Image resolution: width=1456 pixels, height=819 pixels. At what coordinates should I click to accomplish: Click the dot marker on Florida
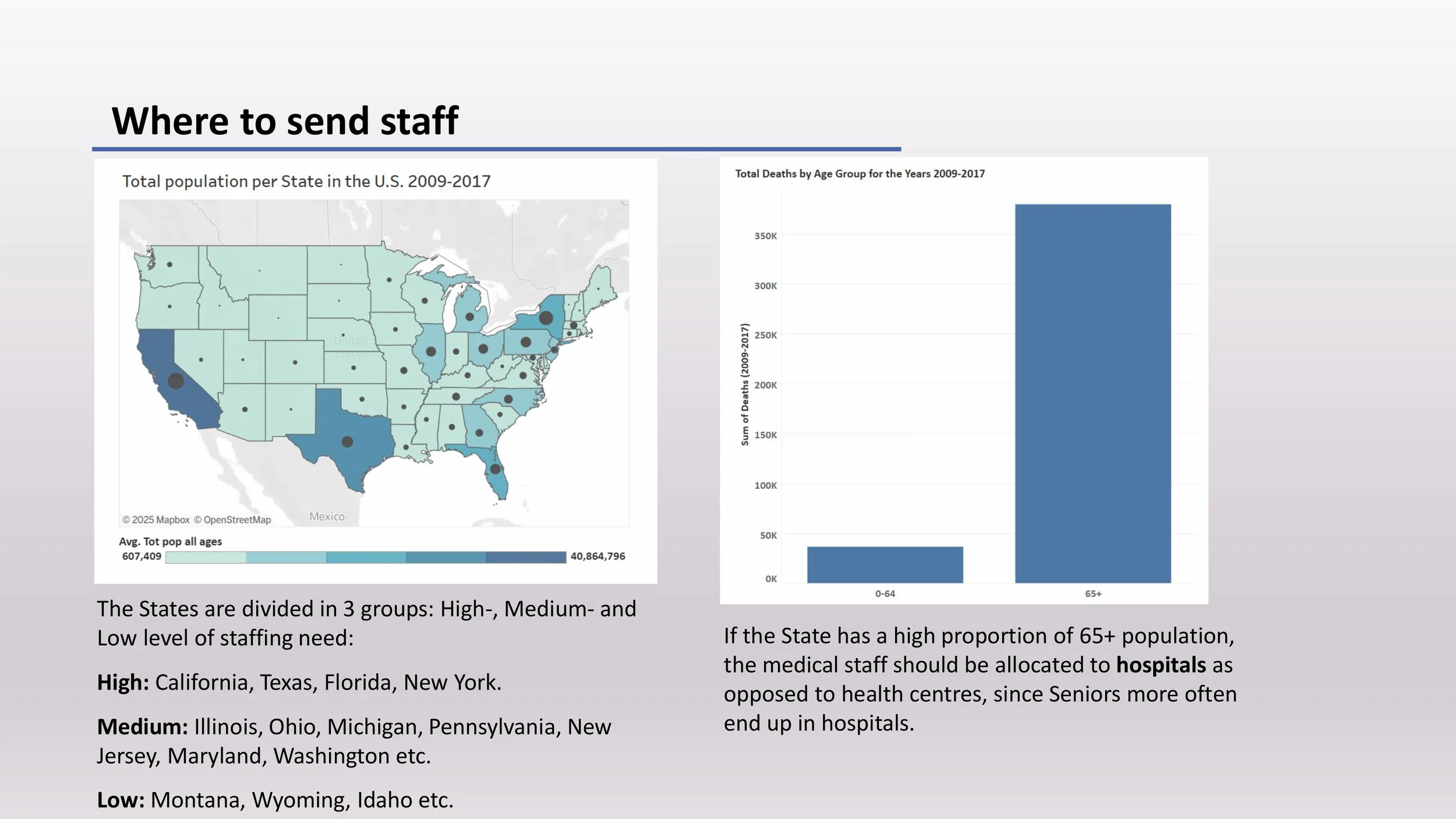pos(495,468)
